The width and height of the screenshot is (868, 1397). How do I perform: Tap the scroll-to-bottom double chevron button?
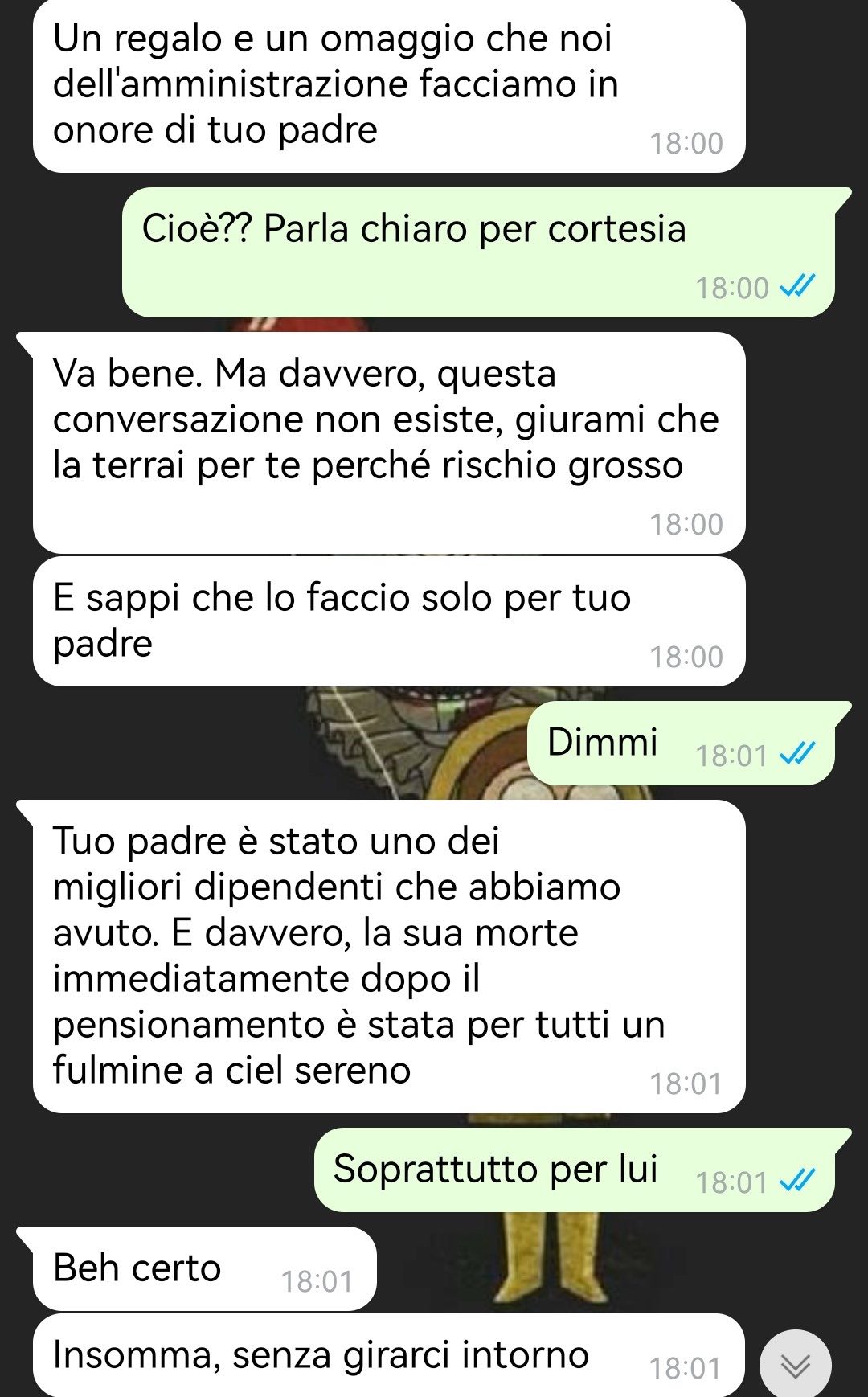click(x=795, y=1366)
